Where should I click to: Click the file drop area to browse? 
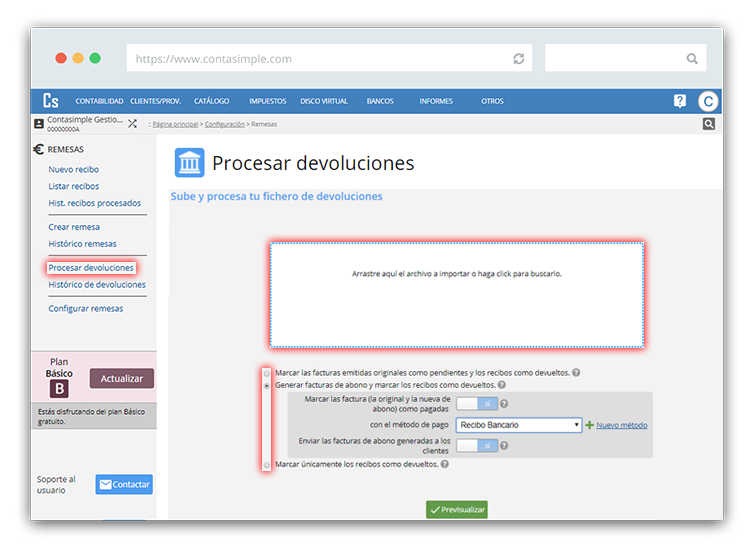(457, 295)
